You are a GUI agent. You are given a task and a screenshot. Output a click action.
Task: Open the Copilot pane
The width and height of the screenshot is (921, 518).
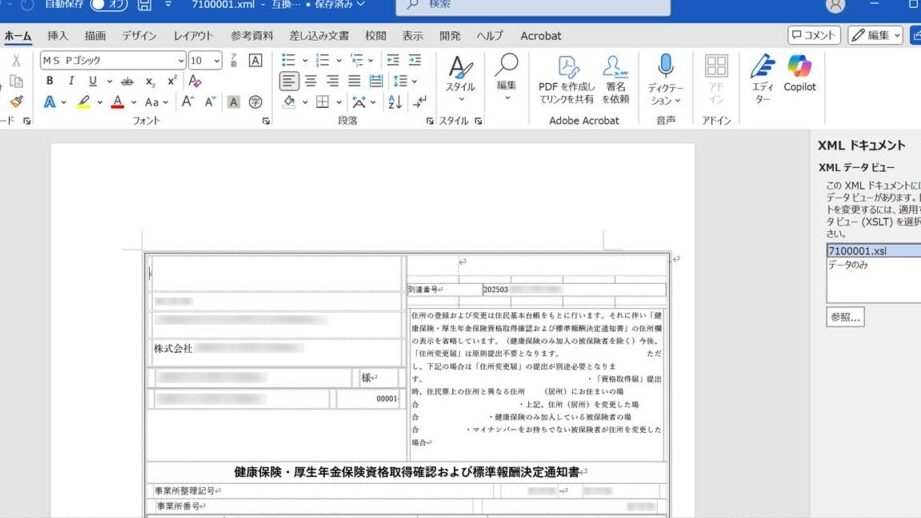[799, 74]
